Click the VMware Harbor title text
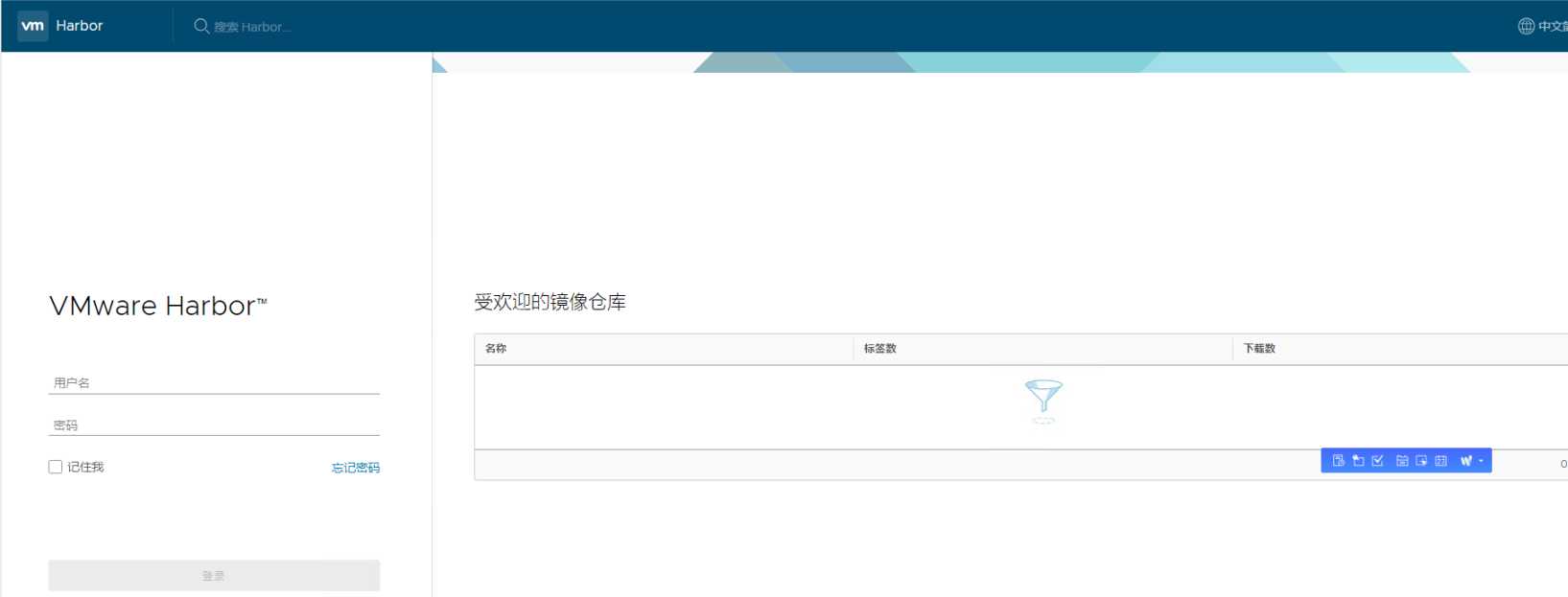The image size is (1568, 597). click(x=158, y=306)
